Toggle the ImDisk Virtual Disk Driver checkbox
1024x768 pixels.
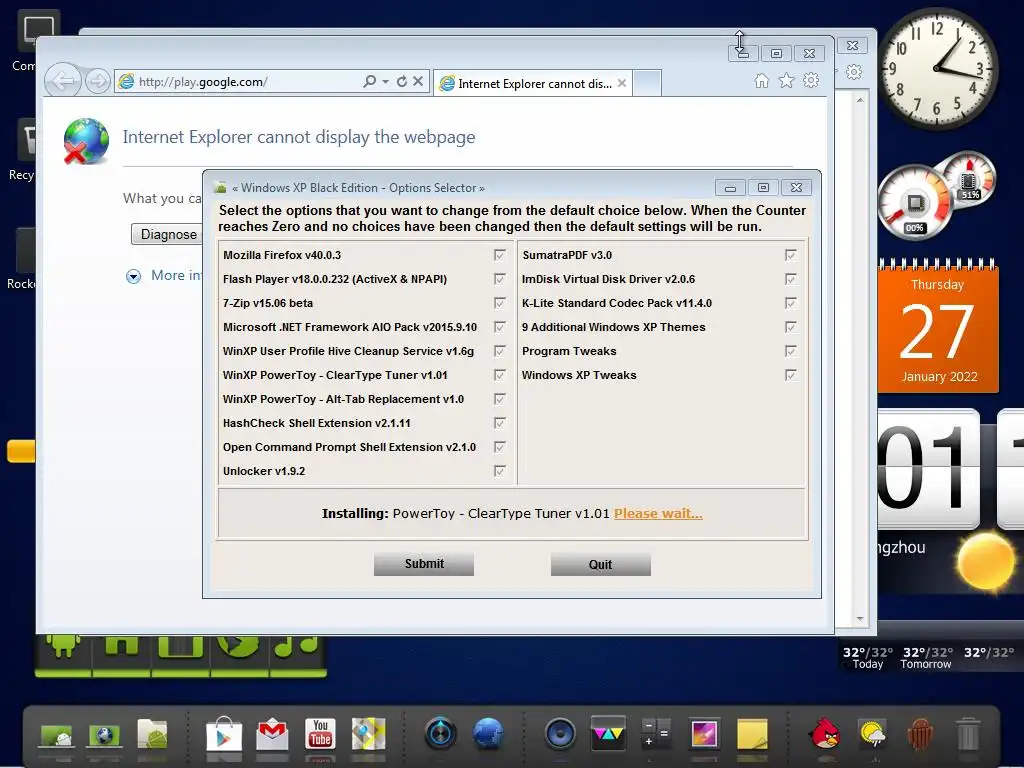[x=790, y=279]
